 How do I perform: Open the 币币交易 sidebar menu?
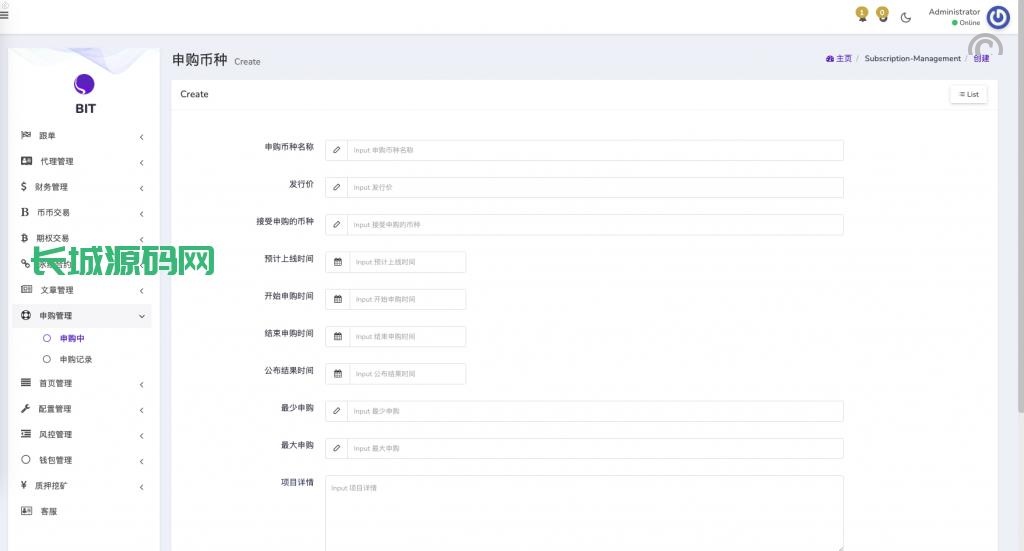82,213
